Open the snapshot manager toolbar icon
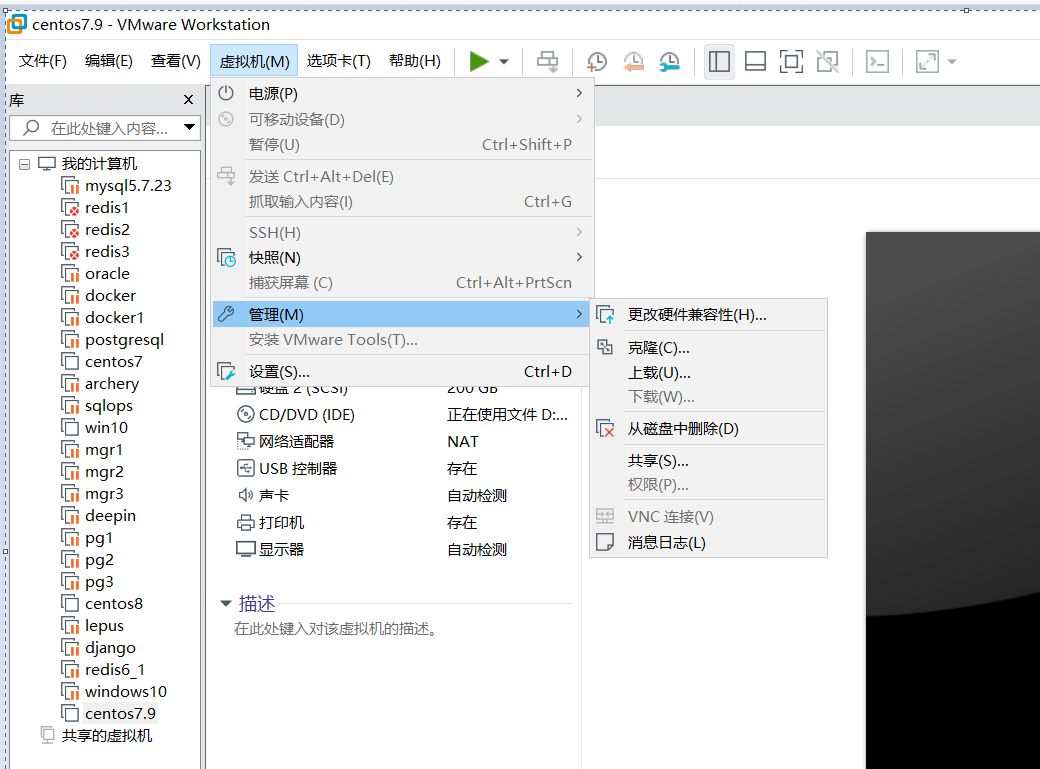This screenshot has height=769, width=1040. [x=669, y=62]
